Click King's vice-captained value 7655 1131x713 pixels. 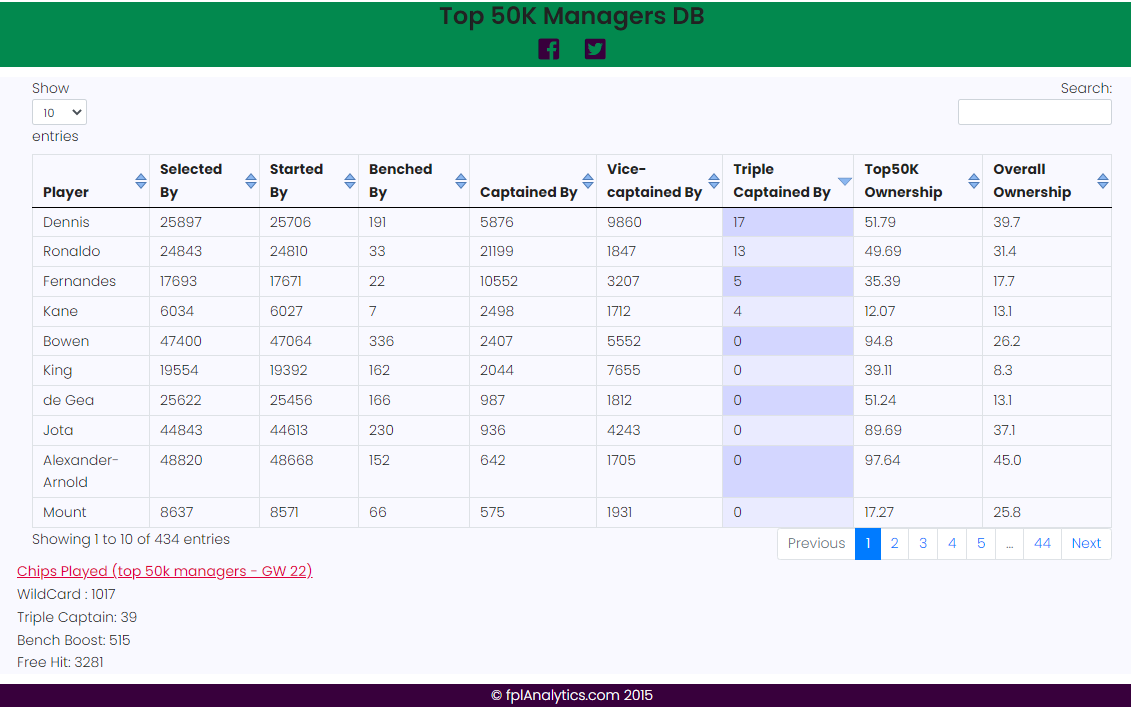coord(624,370)
